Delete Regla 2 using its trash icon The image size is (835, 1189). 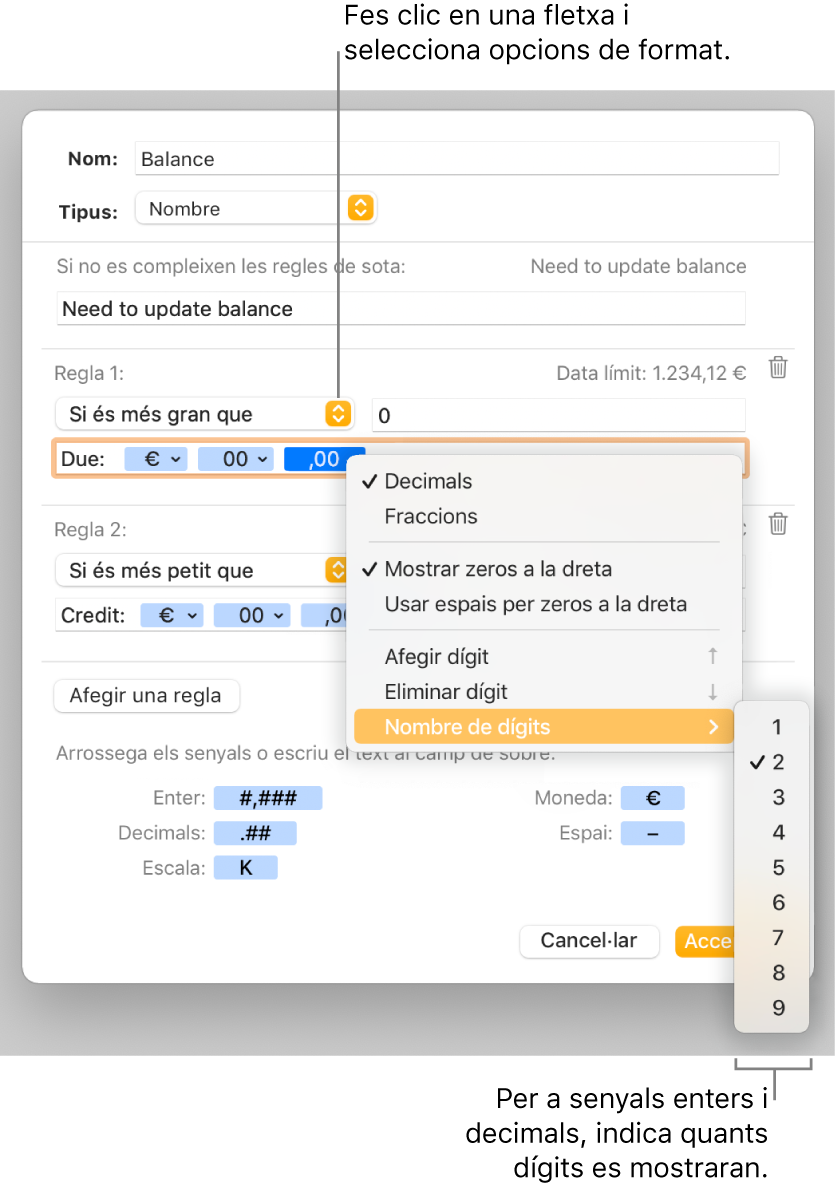pos(778,524)
